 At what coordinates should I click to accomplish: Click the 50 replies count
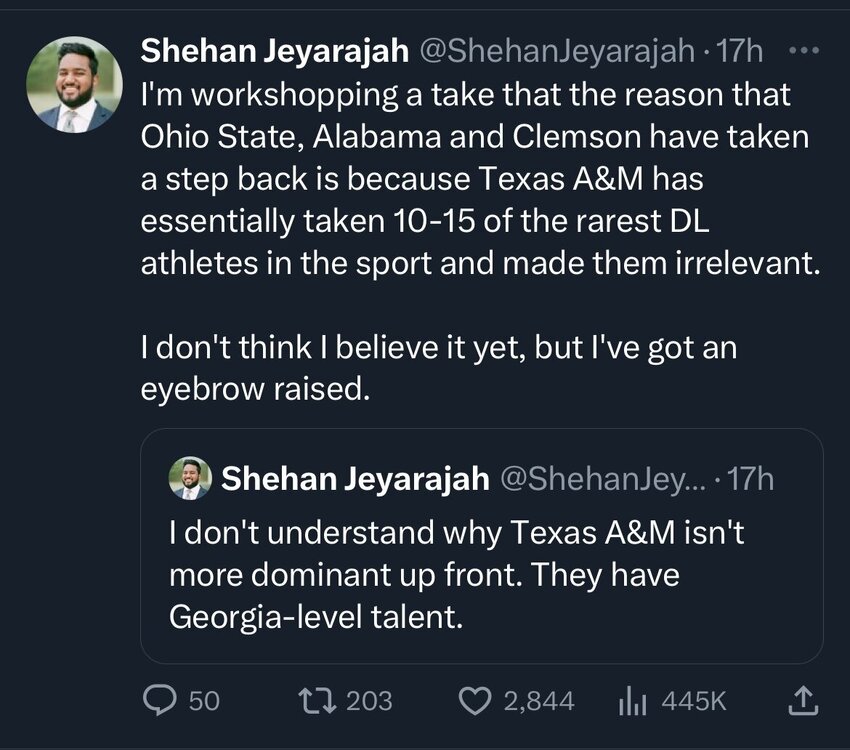pyautogui.click(x=203, y=701)
